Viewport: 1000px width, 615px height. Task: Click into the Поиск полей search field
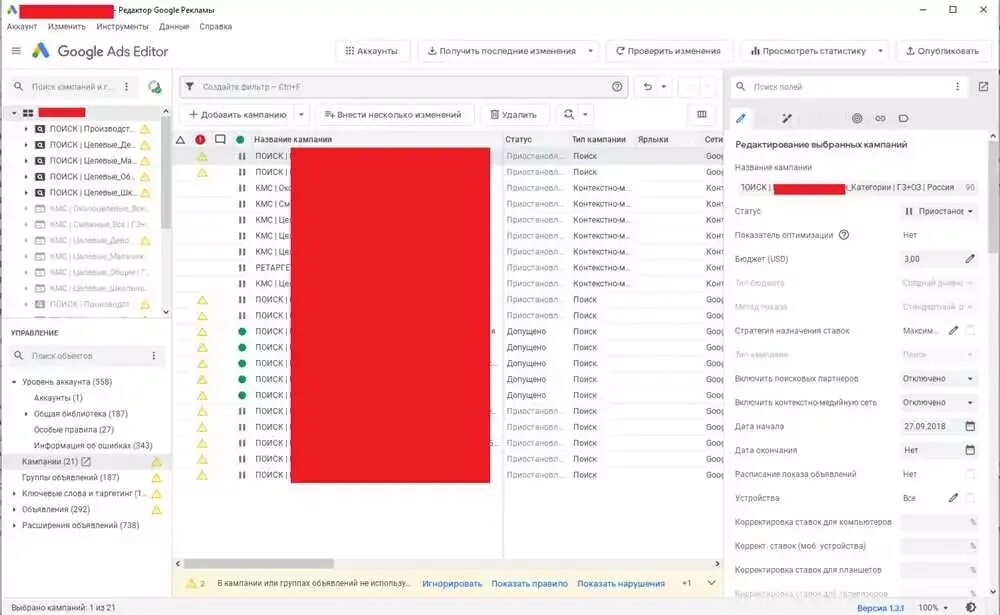coord(848,87)
